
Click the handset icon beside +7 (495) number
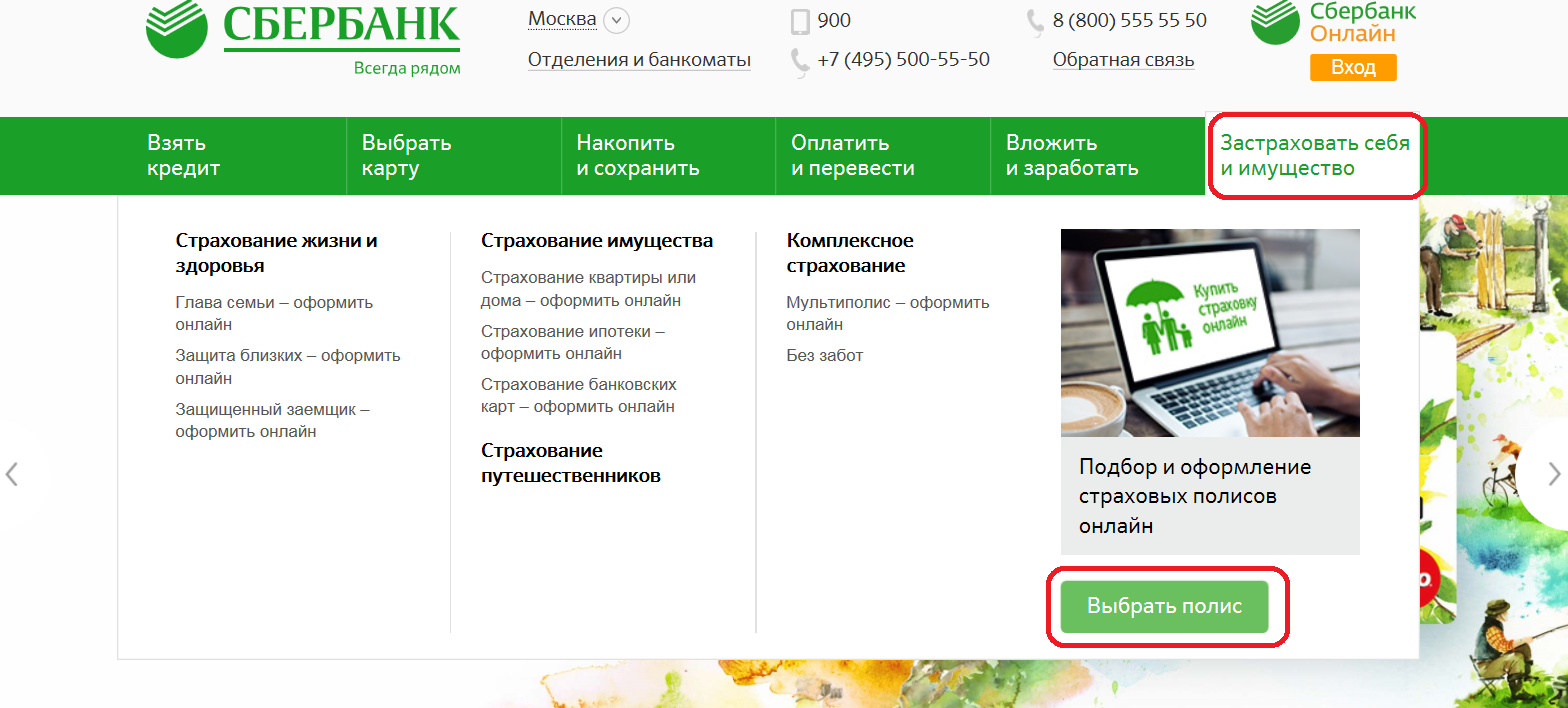[x=800, y=62]
